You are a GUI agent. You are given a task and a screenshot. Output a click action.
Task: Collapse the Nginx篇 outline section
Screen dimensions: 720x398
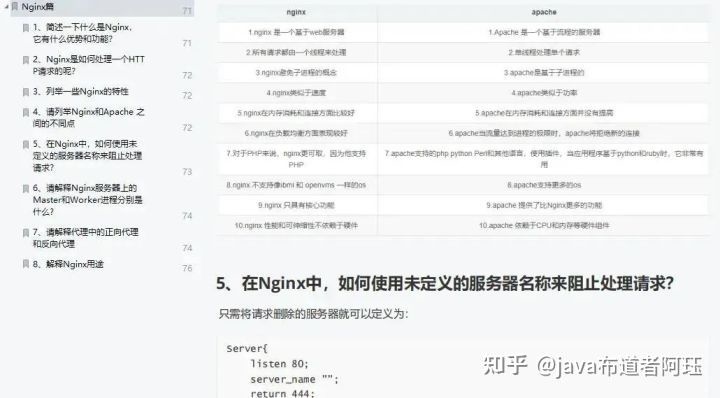pyautogui.click(x=6, y=6)
